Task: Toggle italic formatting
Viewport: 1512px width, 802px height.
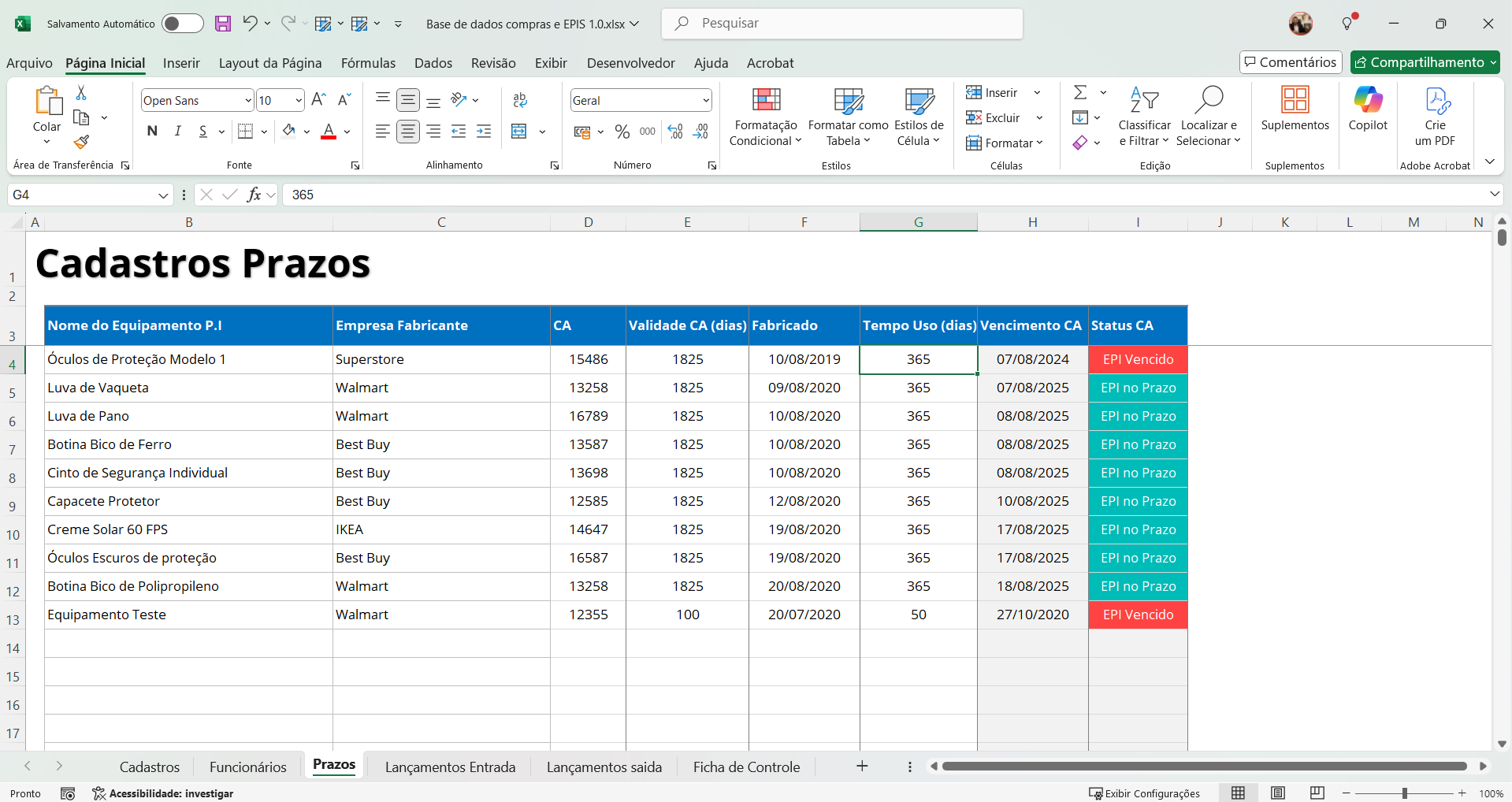Action: pos(178,132)
